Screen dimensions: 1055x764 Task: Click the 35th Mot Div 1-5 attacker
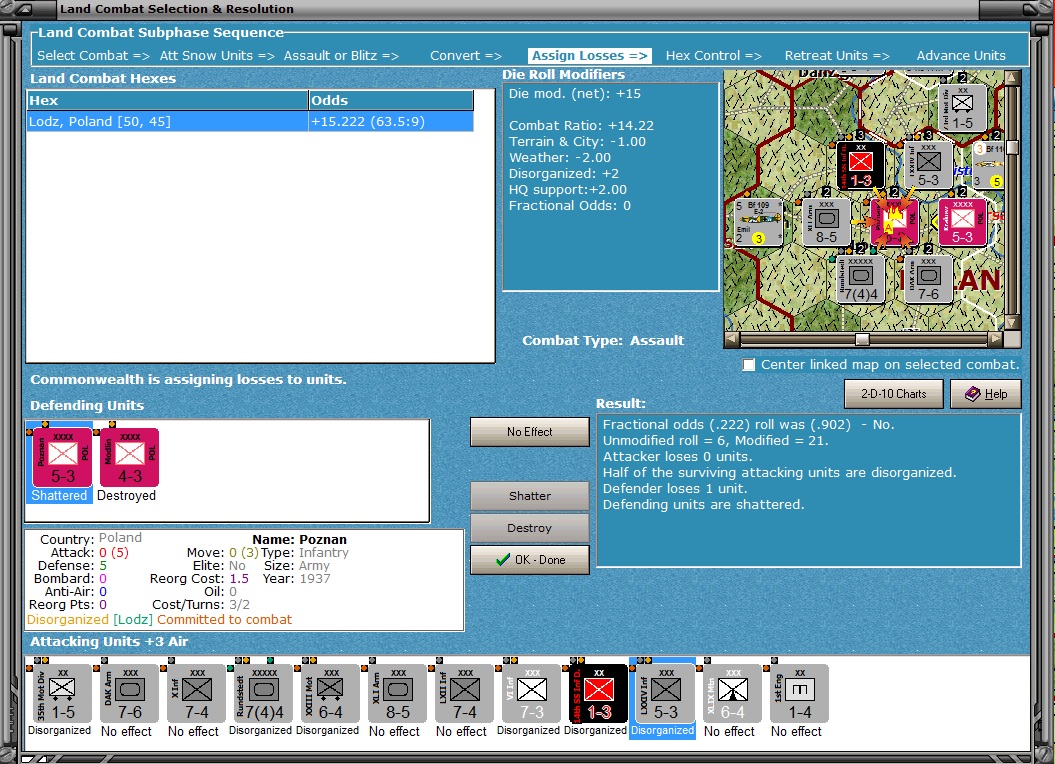click(62, 694)
